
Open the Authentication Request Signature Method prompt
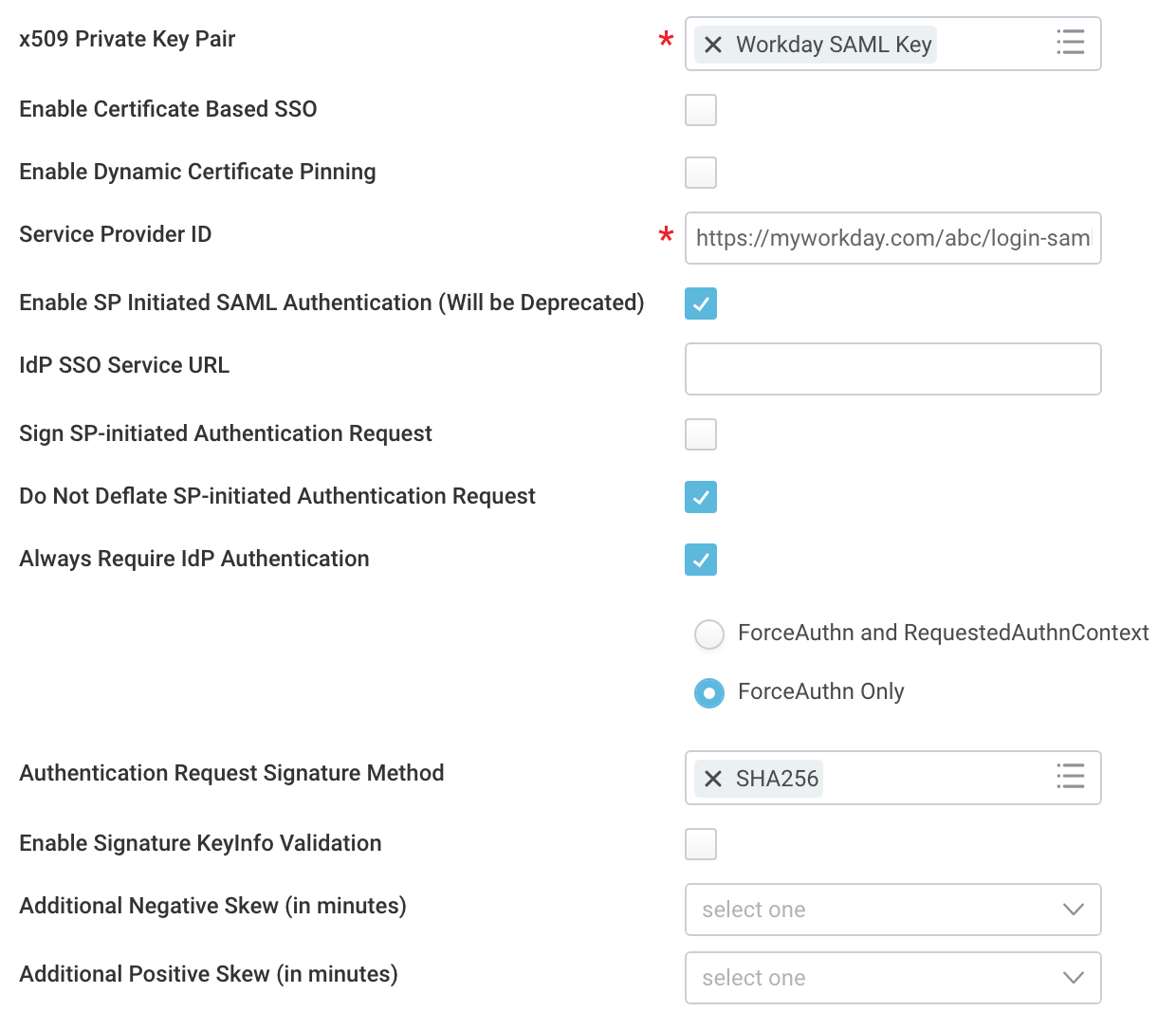(1071, 777)
